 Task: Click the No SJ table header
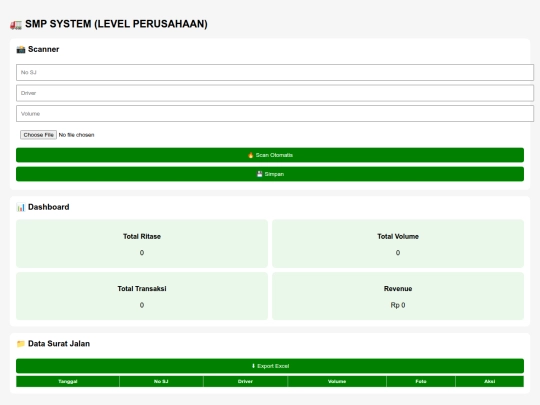coord(161,381)
